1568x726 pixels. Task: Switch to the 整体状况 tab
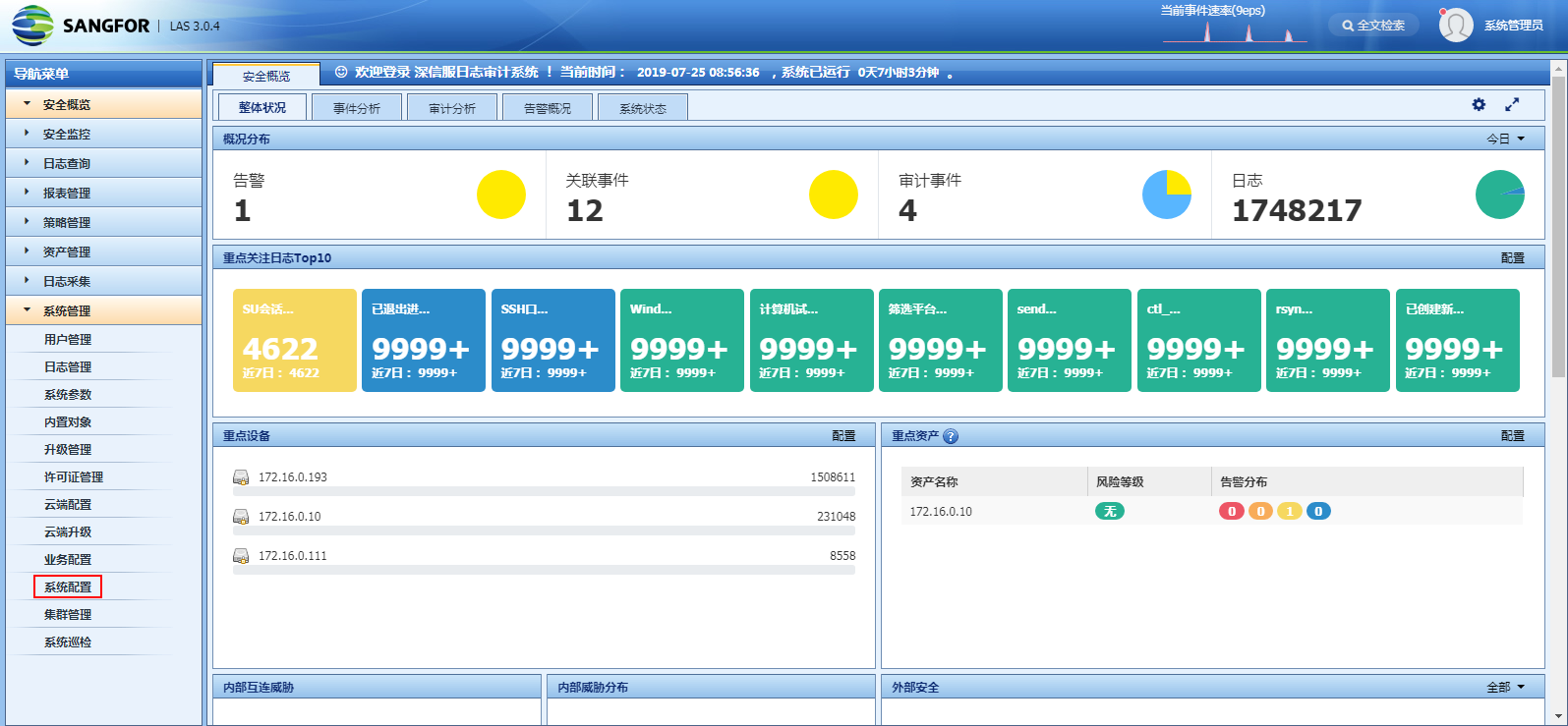(x=261, y=107)
